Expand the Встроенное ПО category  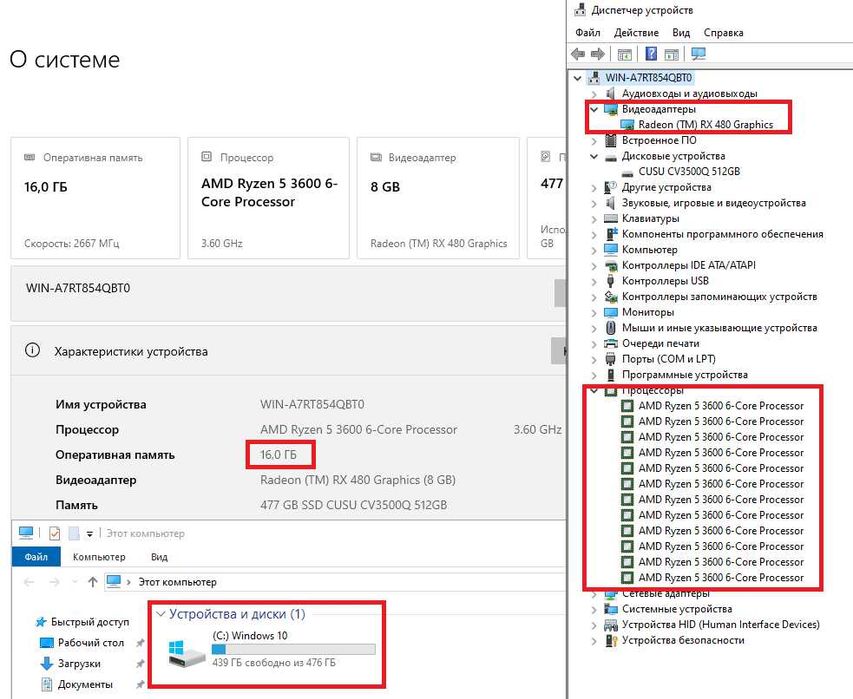click(x=594, y=140)
